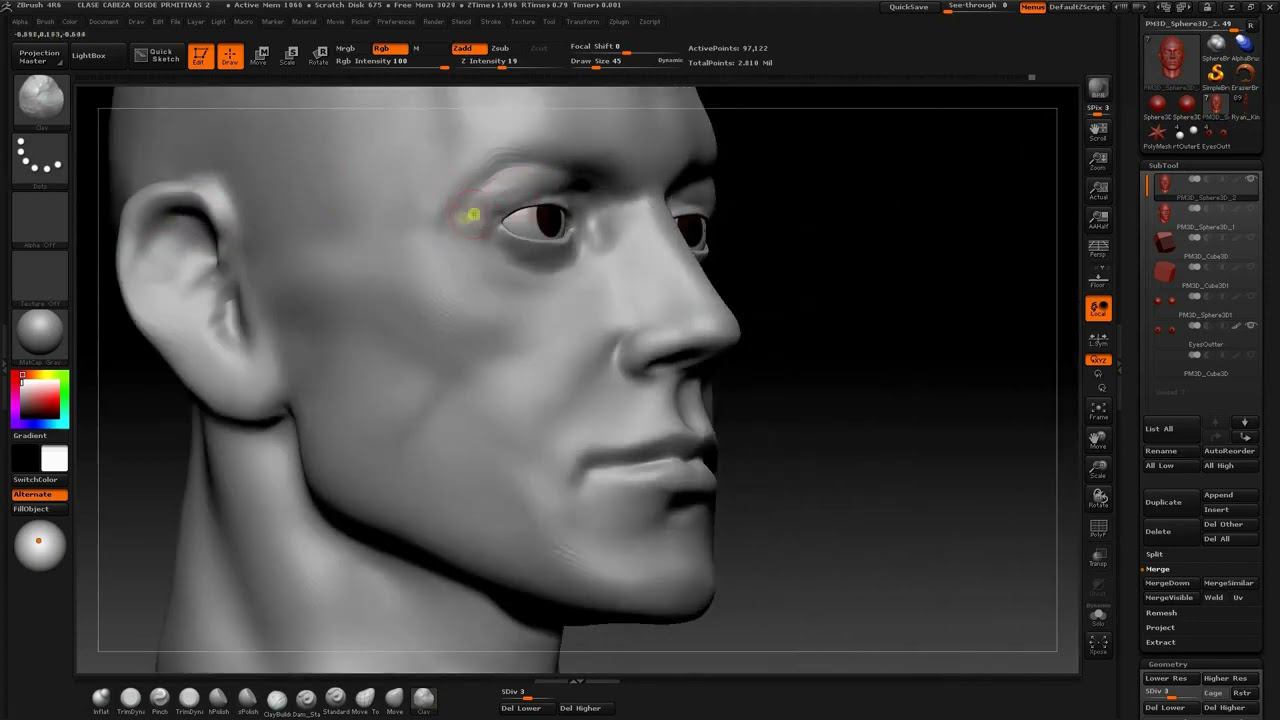Open the Brush menu

pos(45,21)
